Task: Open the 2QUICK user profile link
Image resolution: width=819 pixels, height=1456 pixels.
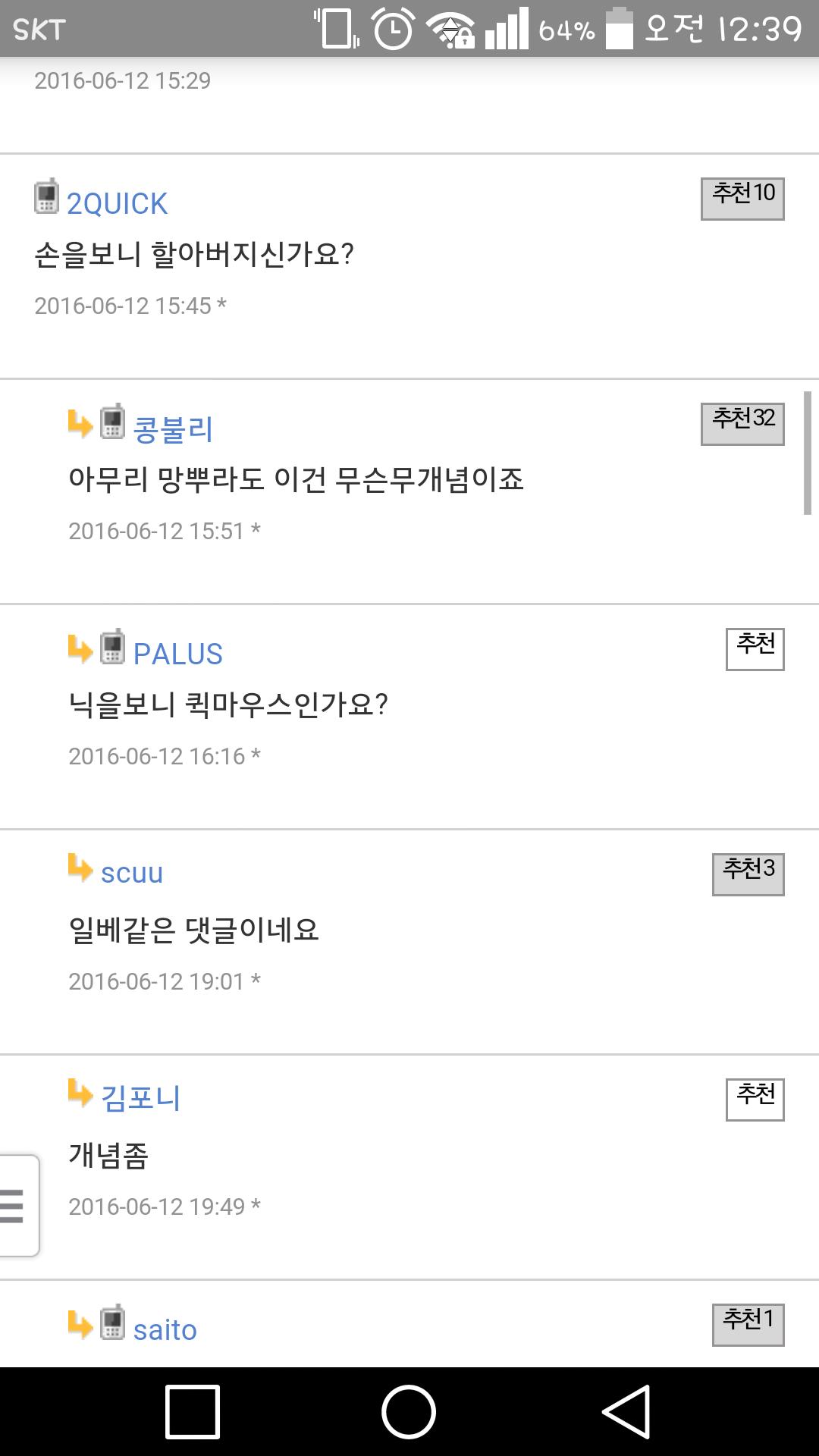Action: point(117,203)
